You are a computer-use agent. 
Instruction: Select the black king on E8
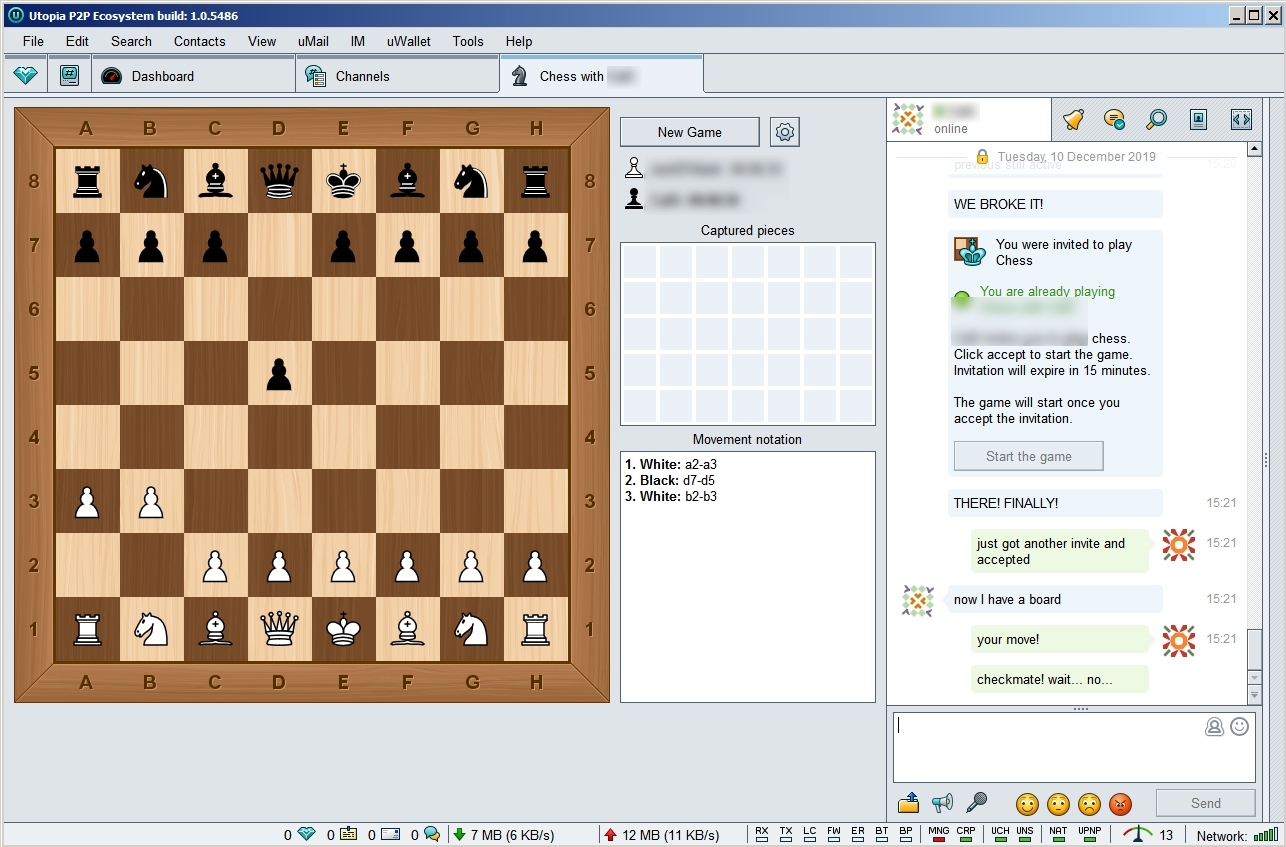343,181
